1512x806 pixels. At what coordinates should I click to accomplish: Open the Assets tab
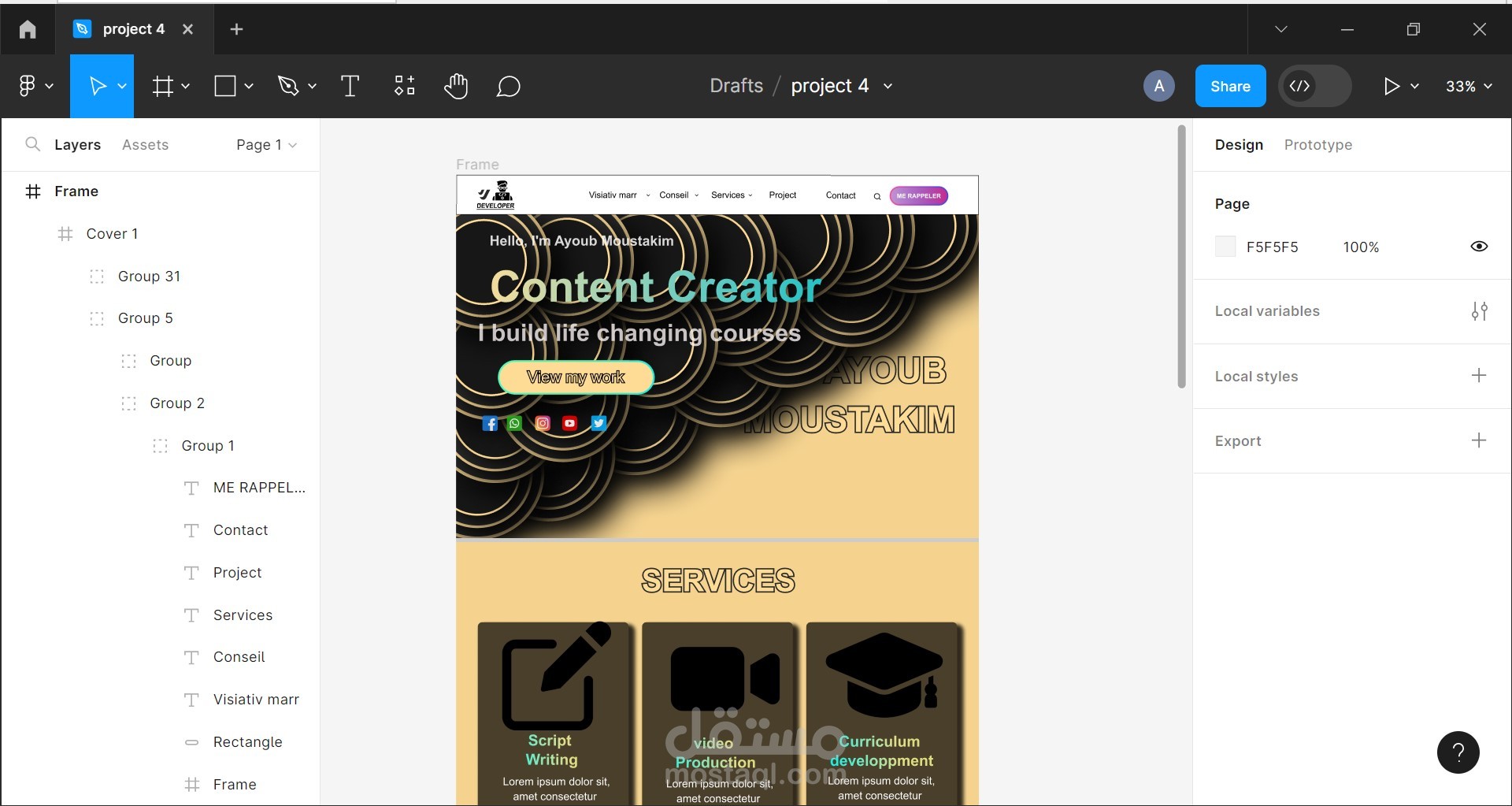145,144
